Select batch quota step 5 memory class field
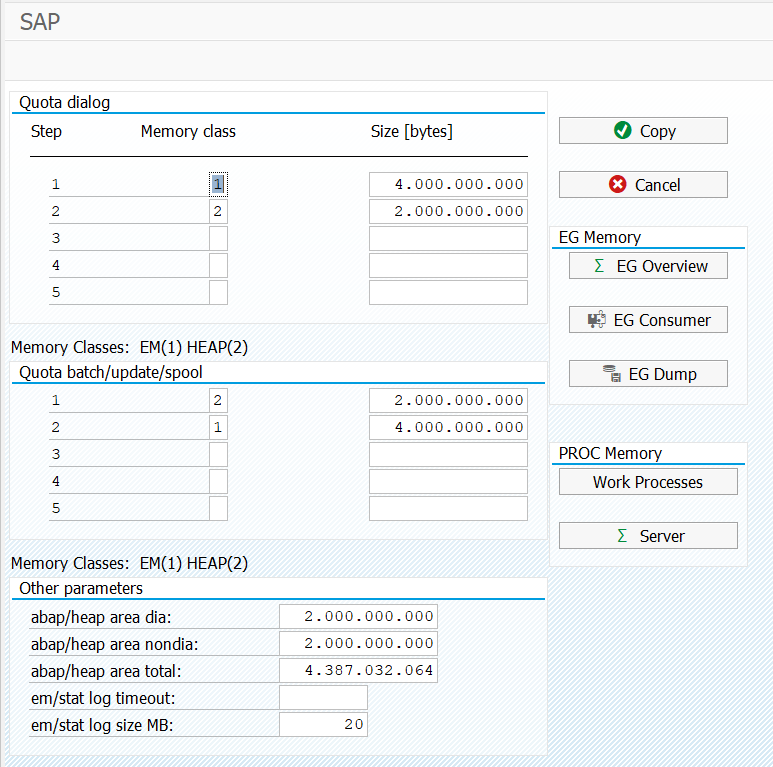Screen dimensions: 773x767 click(x=218, y=508)
